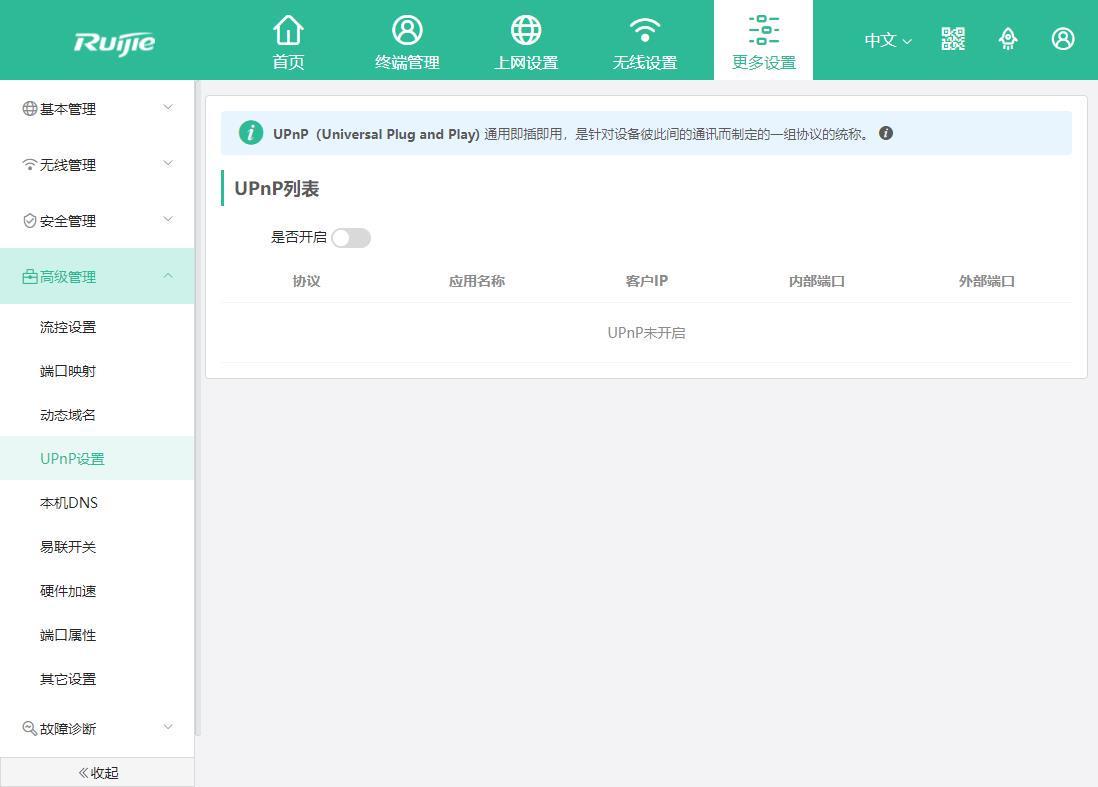Select 硬件加速 in sidebar
1098x787 pixels.
click(97, 591)
